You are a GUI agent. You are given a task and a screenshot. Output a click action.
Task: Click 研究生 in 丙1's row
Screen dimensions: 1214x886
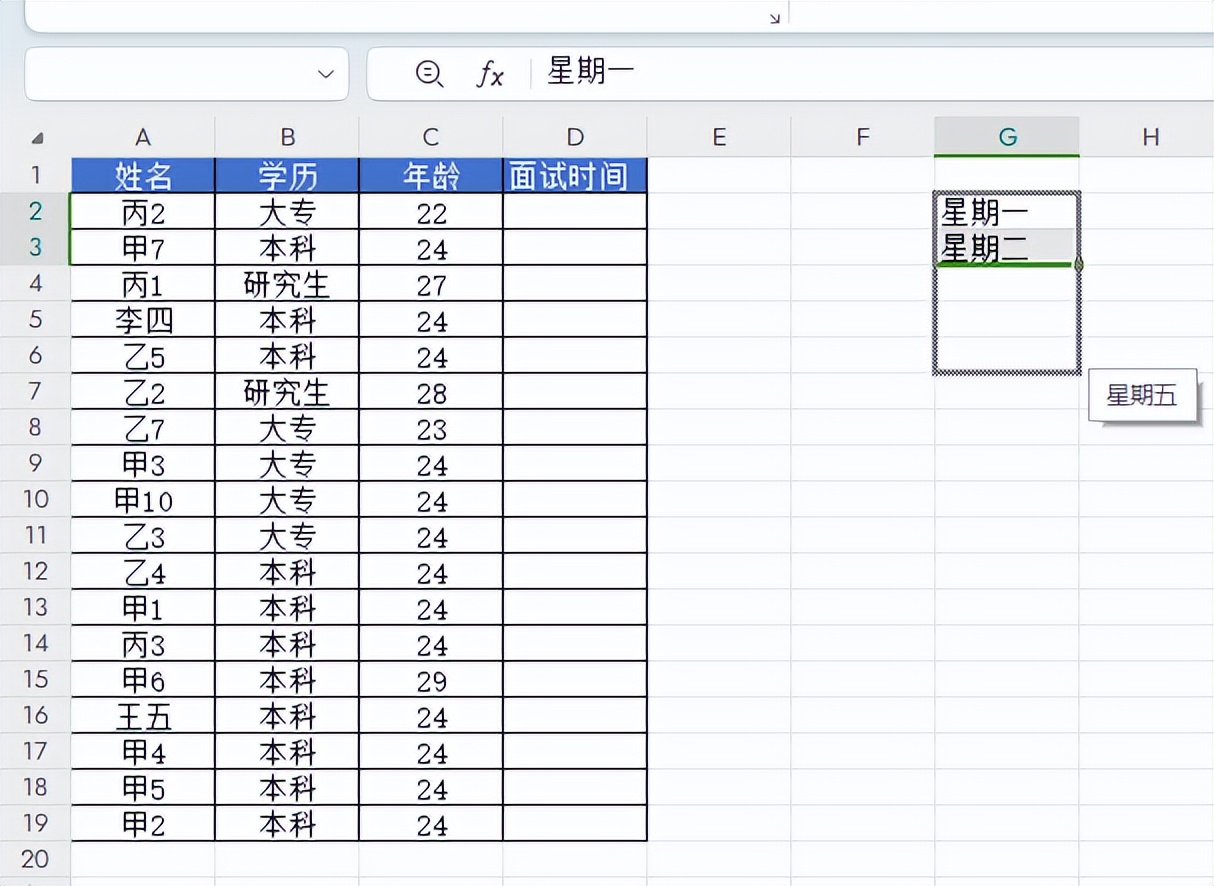[x=287, y=284]
